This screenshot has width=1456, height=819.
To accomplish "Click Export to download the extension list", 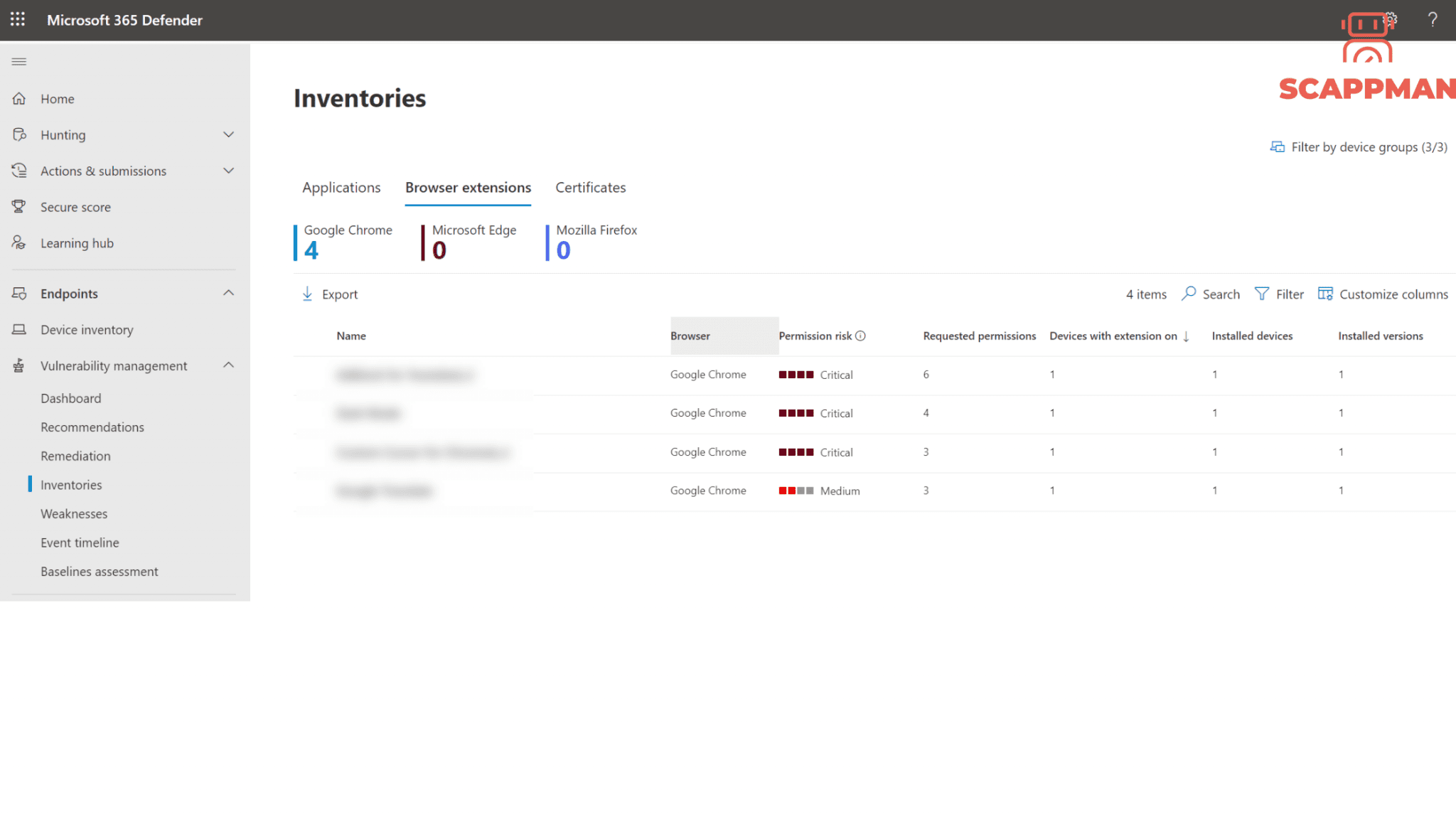I will pyautogui.click(x=329, y=294).
